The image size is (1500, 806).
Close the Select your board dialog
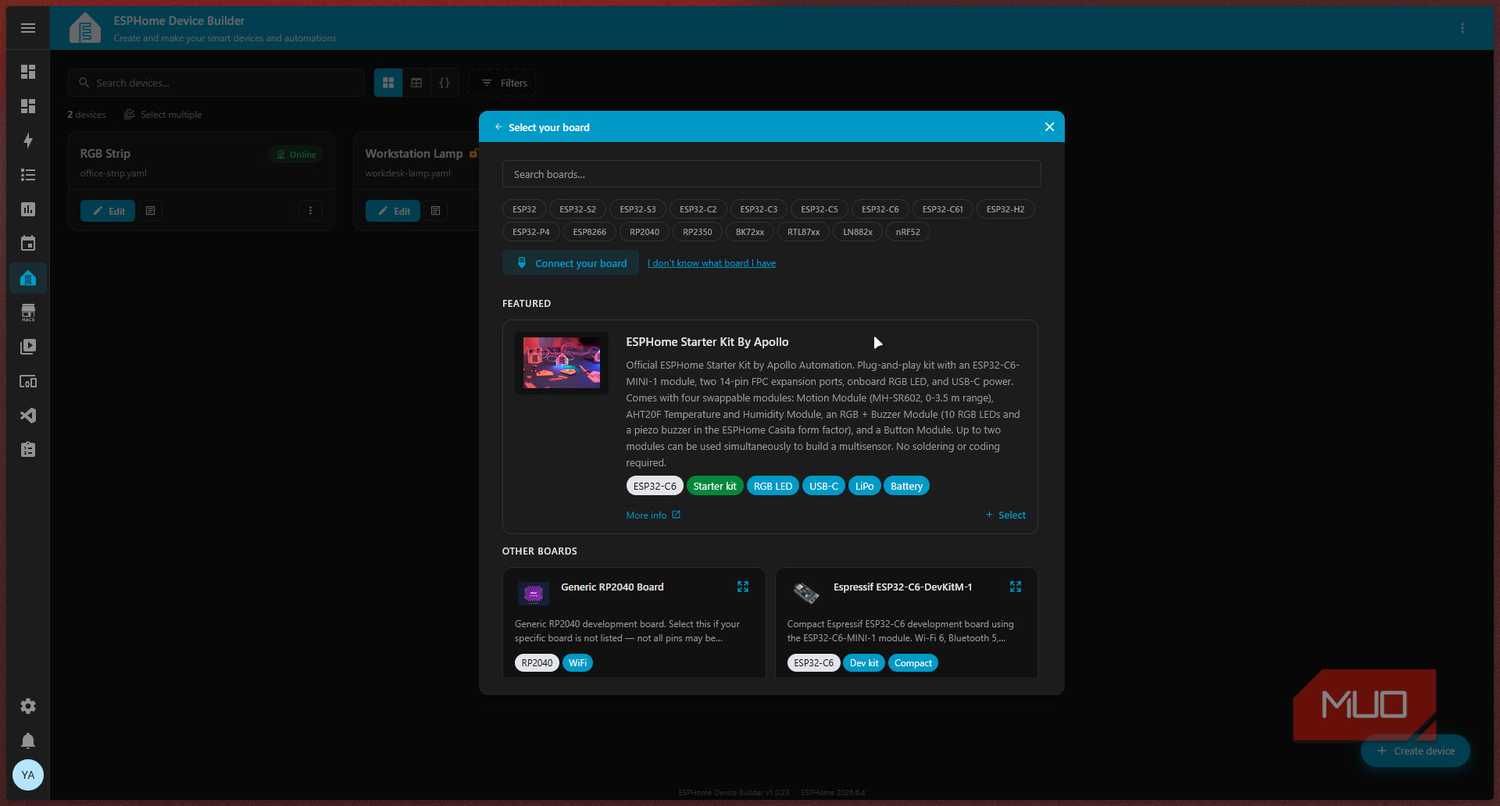click(1049, 127)
